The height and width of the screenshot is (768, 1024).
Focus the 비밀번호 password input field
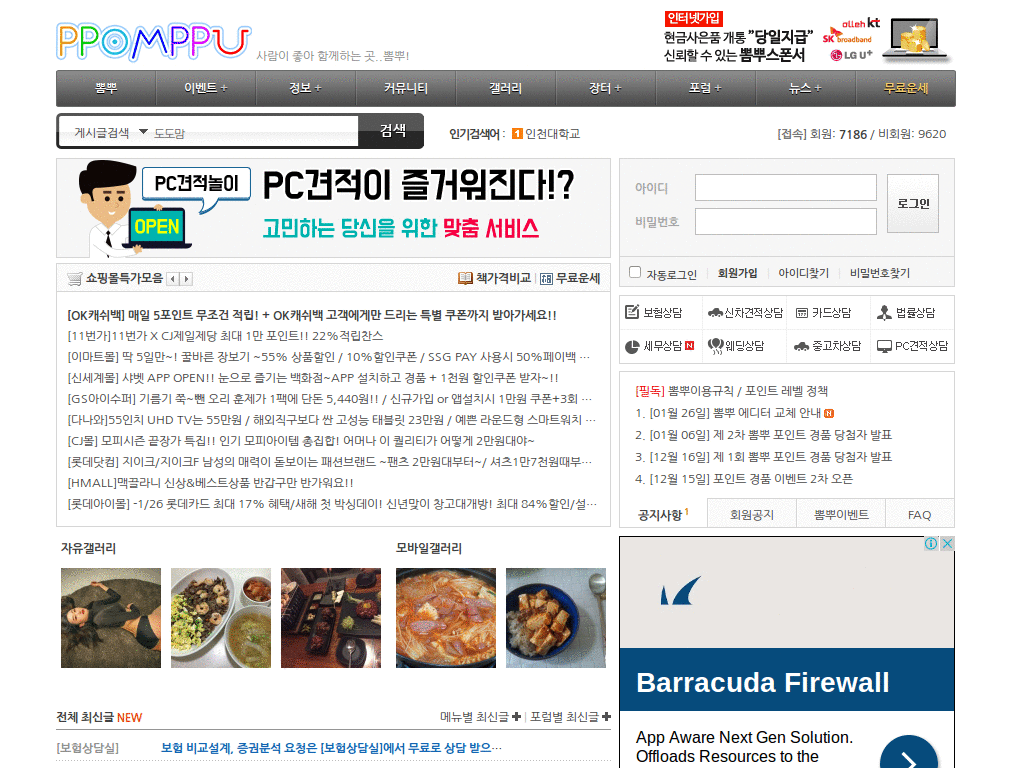786,221
